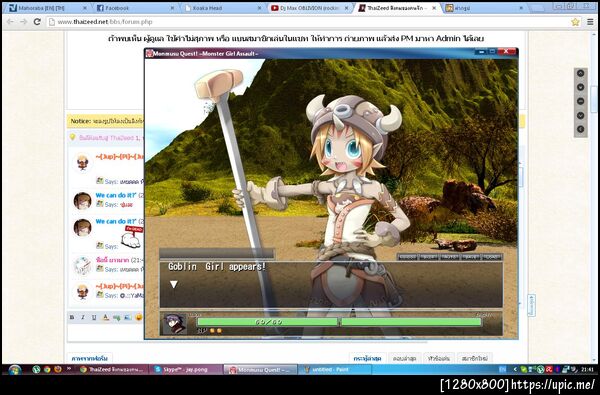This screenshot has width=600, height=395.
Task: Reload the ThaiZeed page
Action: click(37, 22)
